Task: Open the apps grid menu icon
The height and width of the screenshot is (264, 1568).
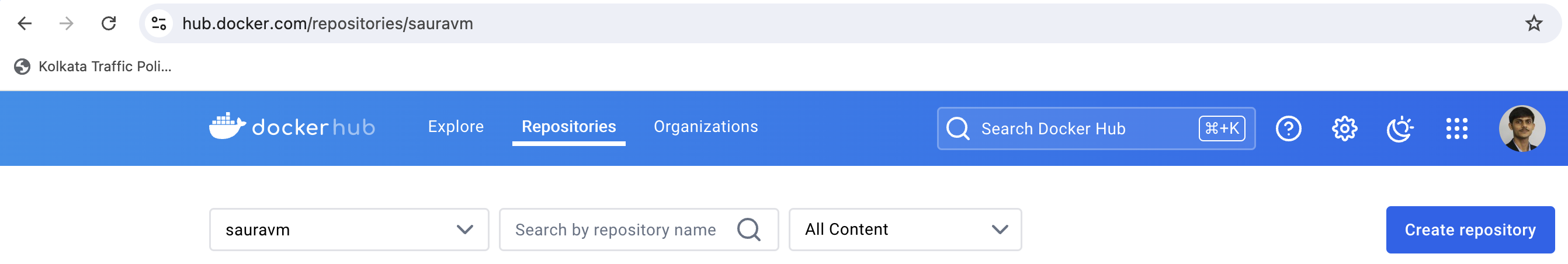Action: (x=1456, y=128)
